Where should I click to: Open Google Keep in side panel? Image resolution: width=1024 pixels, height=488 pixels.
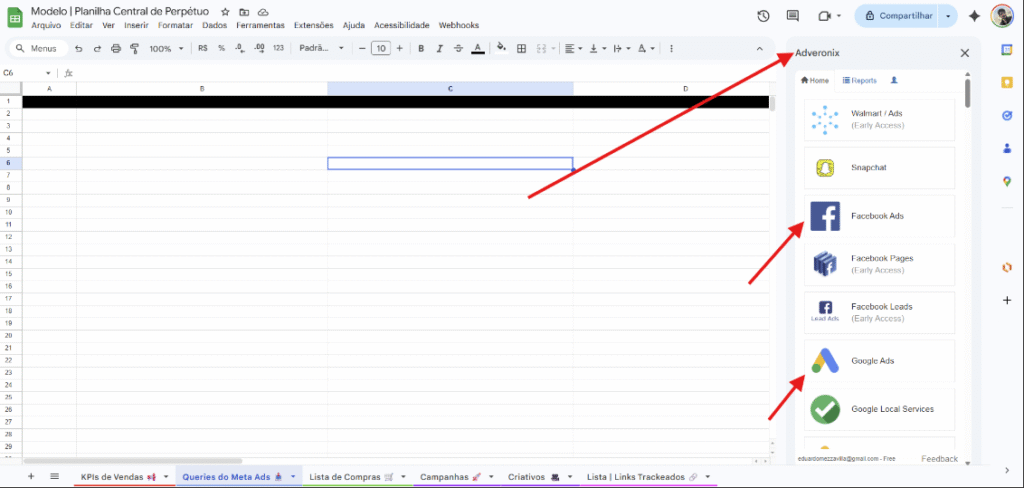click(x=1007, y=83)
